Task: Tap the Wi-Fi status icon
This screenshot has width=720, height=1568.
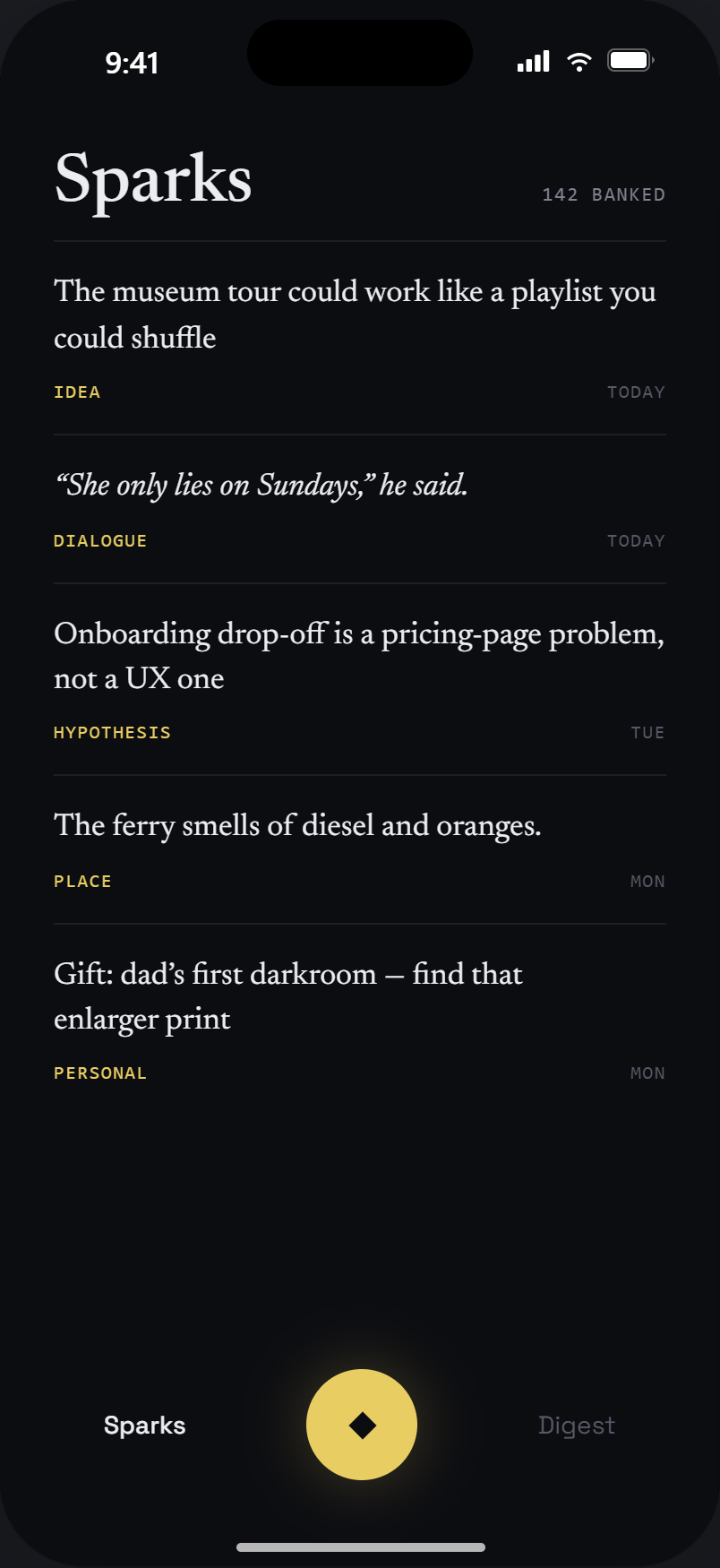Action: pos(579,61)
